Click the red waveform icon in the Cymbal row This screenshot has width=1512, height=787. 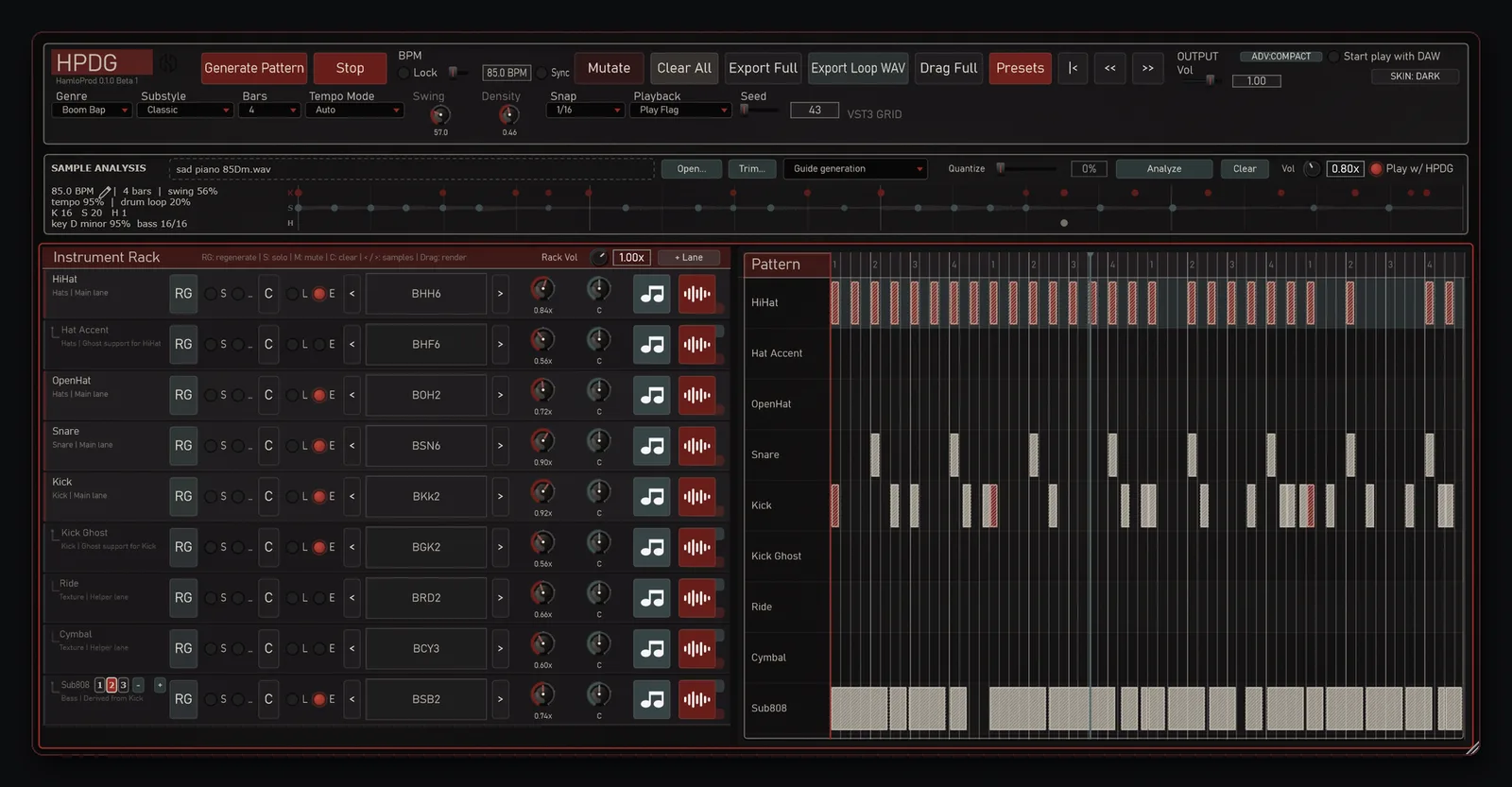pyautogui.click(x=697, y=649)
